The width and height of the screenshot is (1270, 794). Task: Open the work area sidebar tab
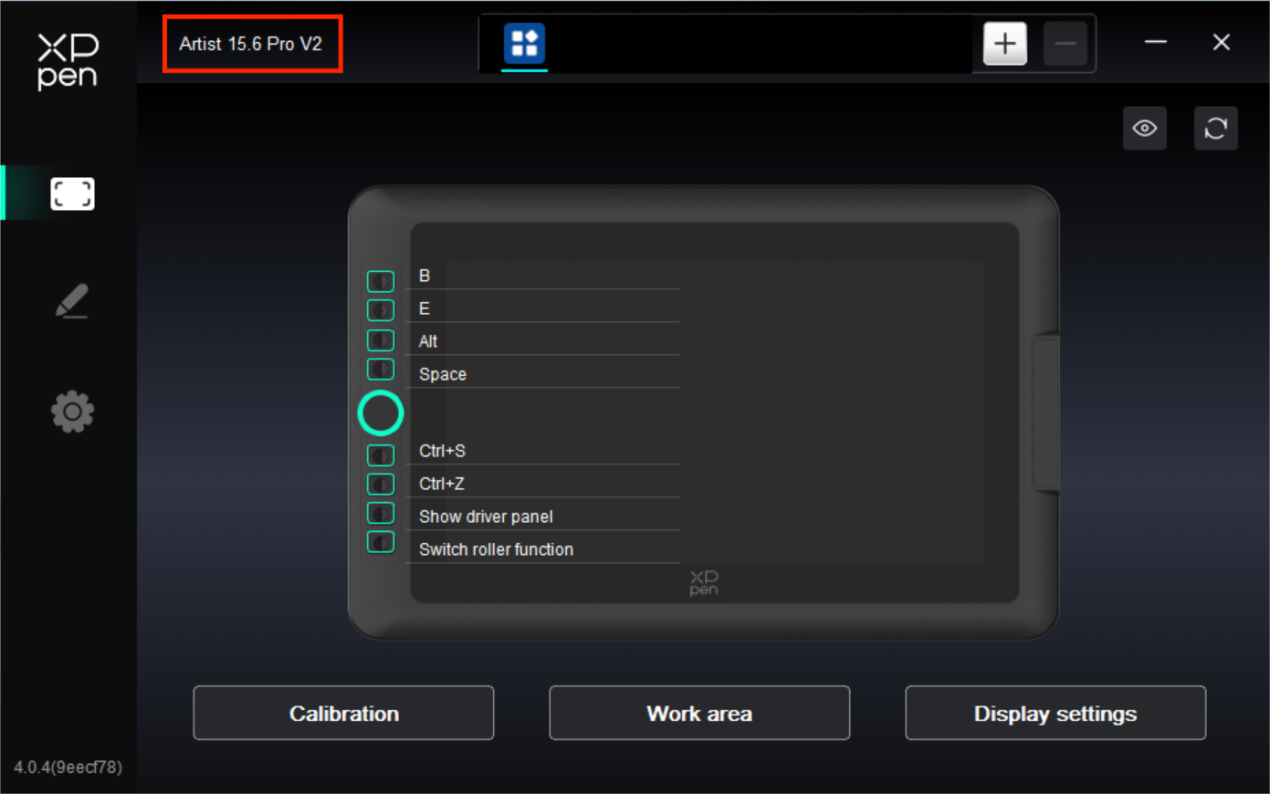coord(72,193)
